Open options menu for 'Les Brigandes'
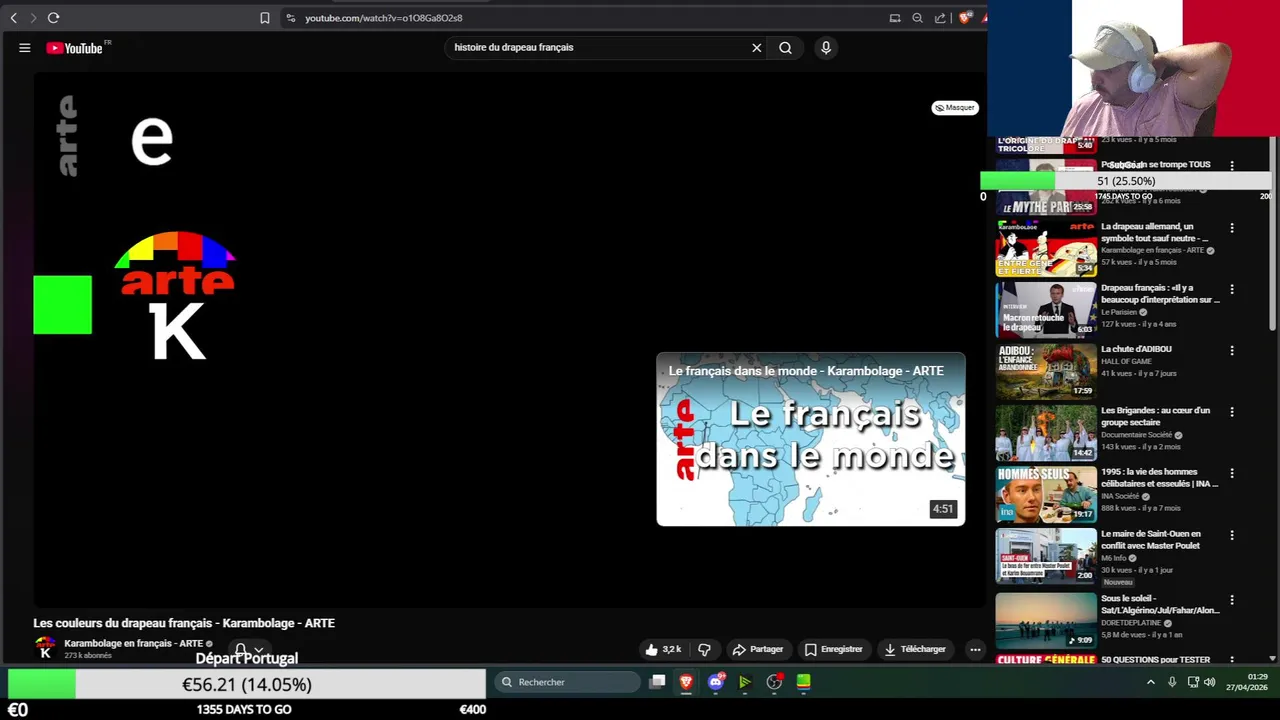Screen dimensions: 1280x720 (x=1232, y=412)
